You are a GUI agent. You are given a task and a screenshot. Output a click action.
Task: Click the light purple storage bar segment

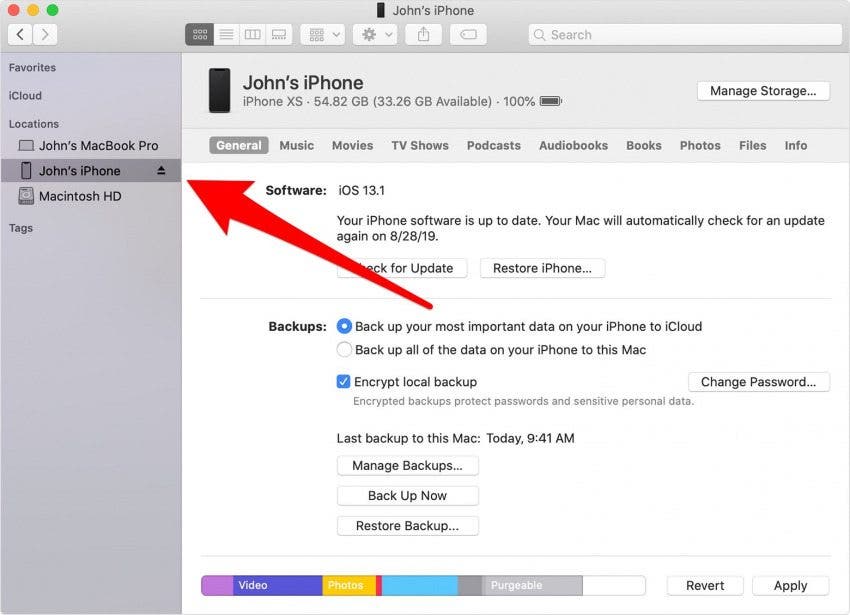[217, 586]
